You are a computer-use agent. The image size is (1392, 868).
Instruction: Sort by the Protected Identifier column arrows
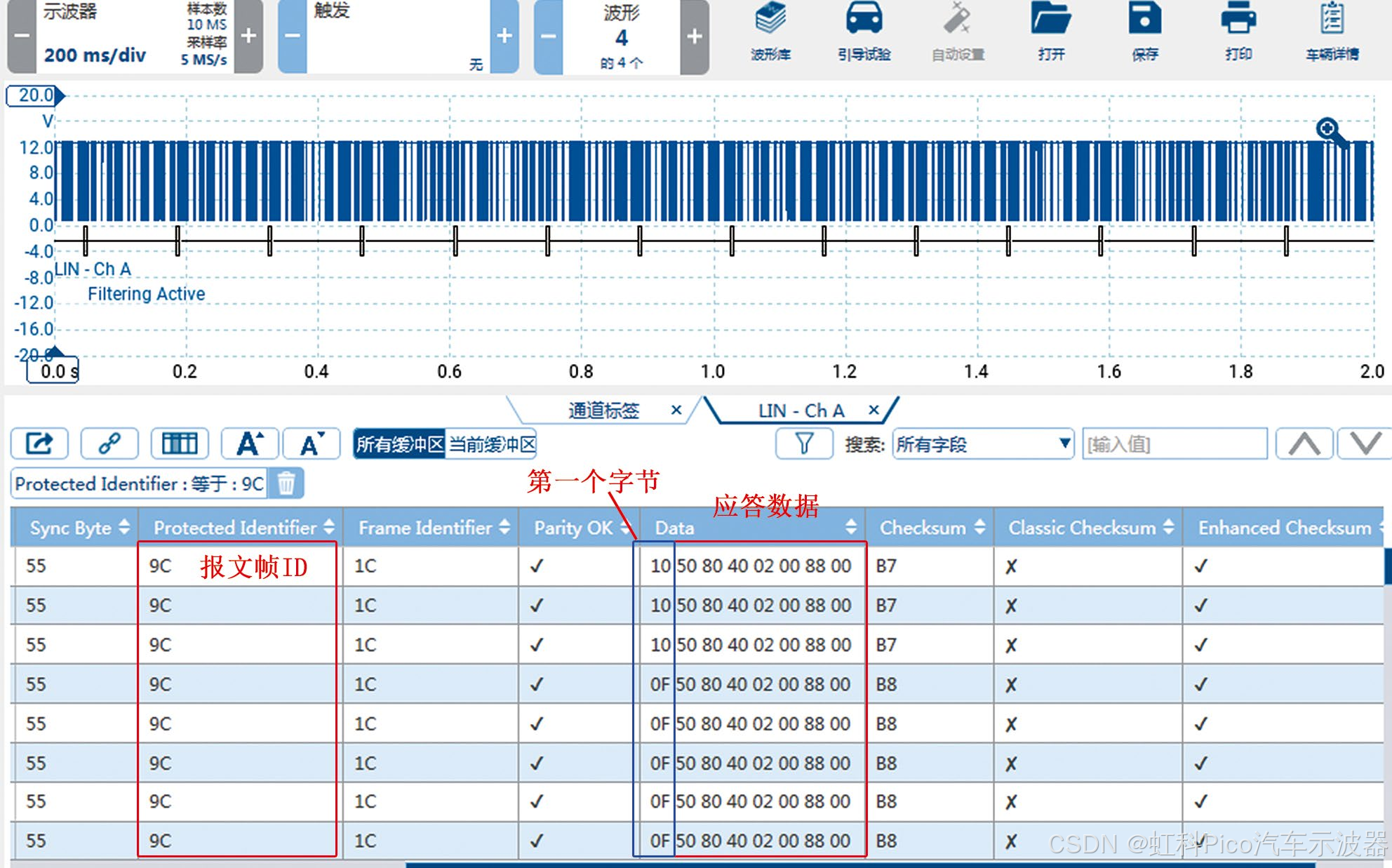(329, 528)
